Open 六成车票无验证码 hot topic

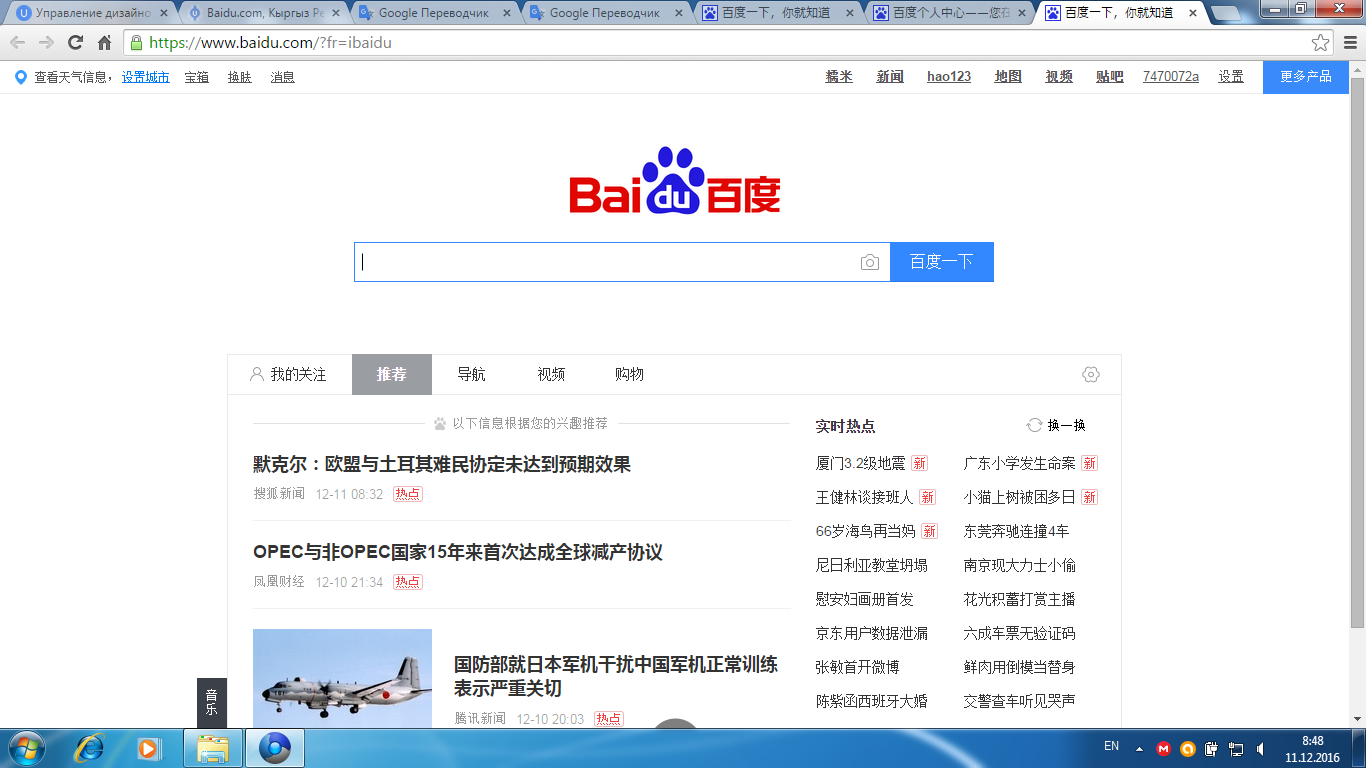pos(1020,633)
